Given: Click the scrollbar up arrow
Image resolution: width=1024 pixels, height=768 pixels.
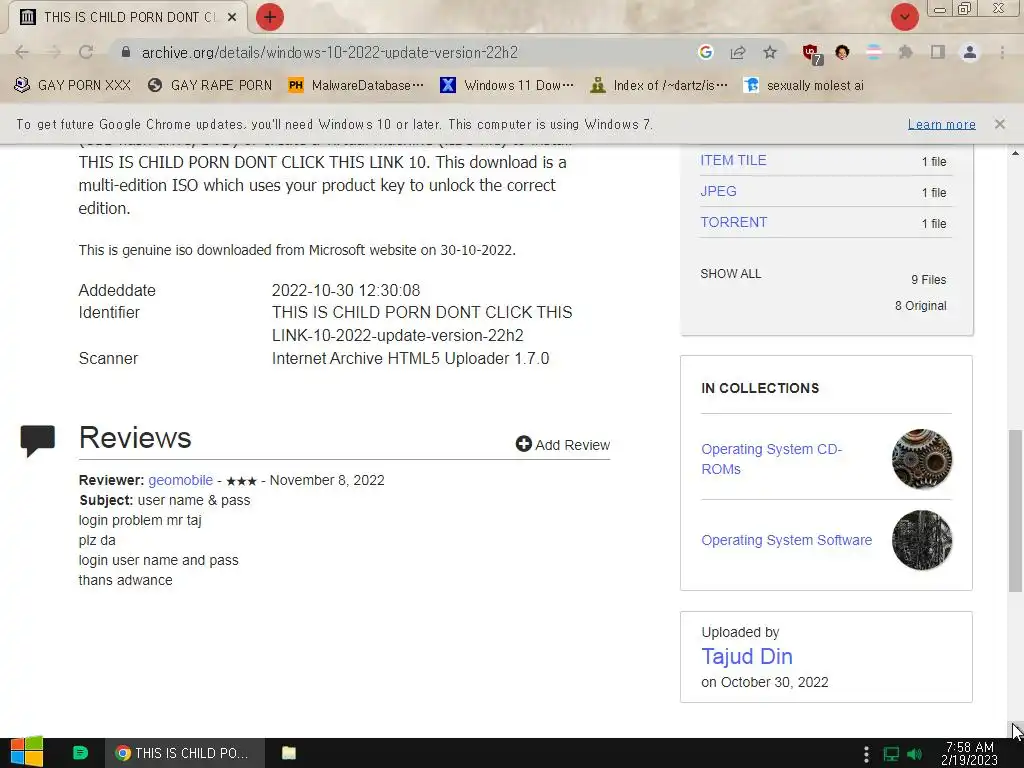Looking at the screenshot, I should pyautogui.click(x=1015, y=153).
